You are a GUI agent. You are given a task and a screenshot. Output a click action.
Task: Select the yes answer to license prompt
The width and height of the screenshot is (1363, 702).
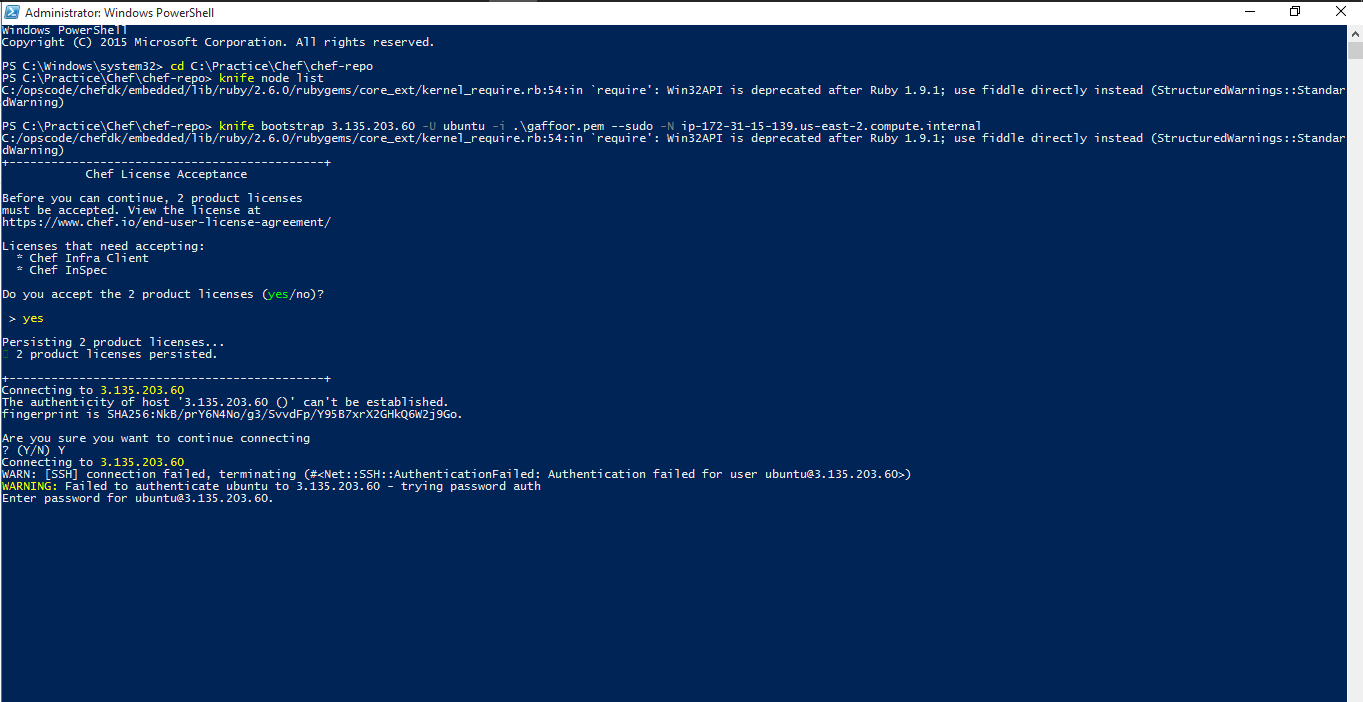click(x=32, y=317)
